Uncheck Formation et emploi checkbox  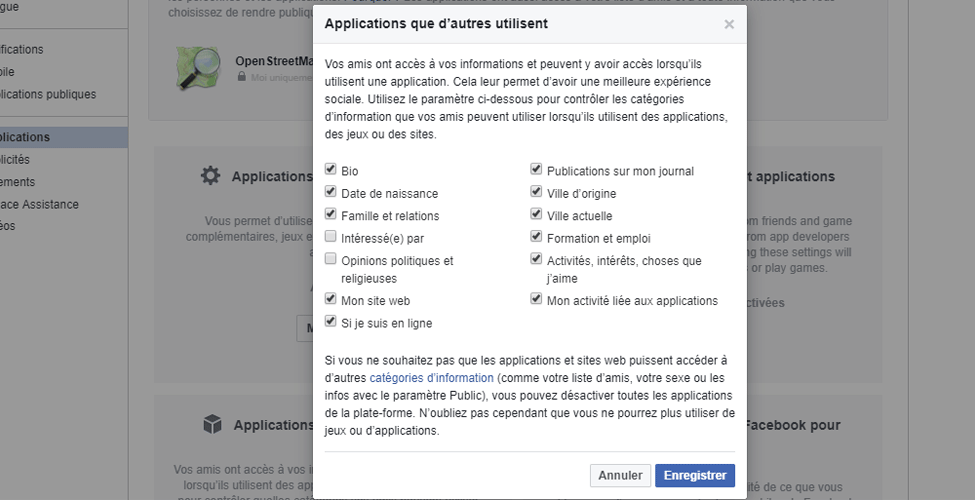(x=536, y=236)
